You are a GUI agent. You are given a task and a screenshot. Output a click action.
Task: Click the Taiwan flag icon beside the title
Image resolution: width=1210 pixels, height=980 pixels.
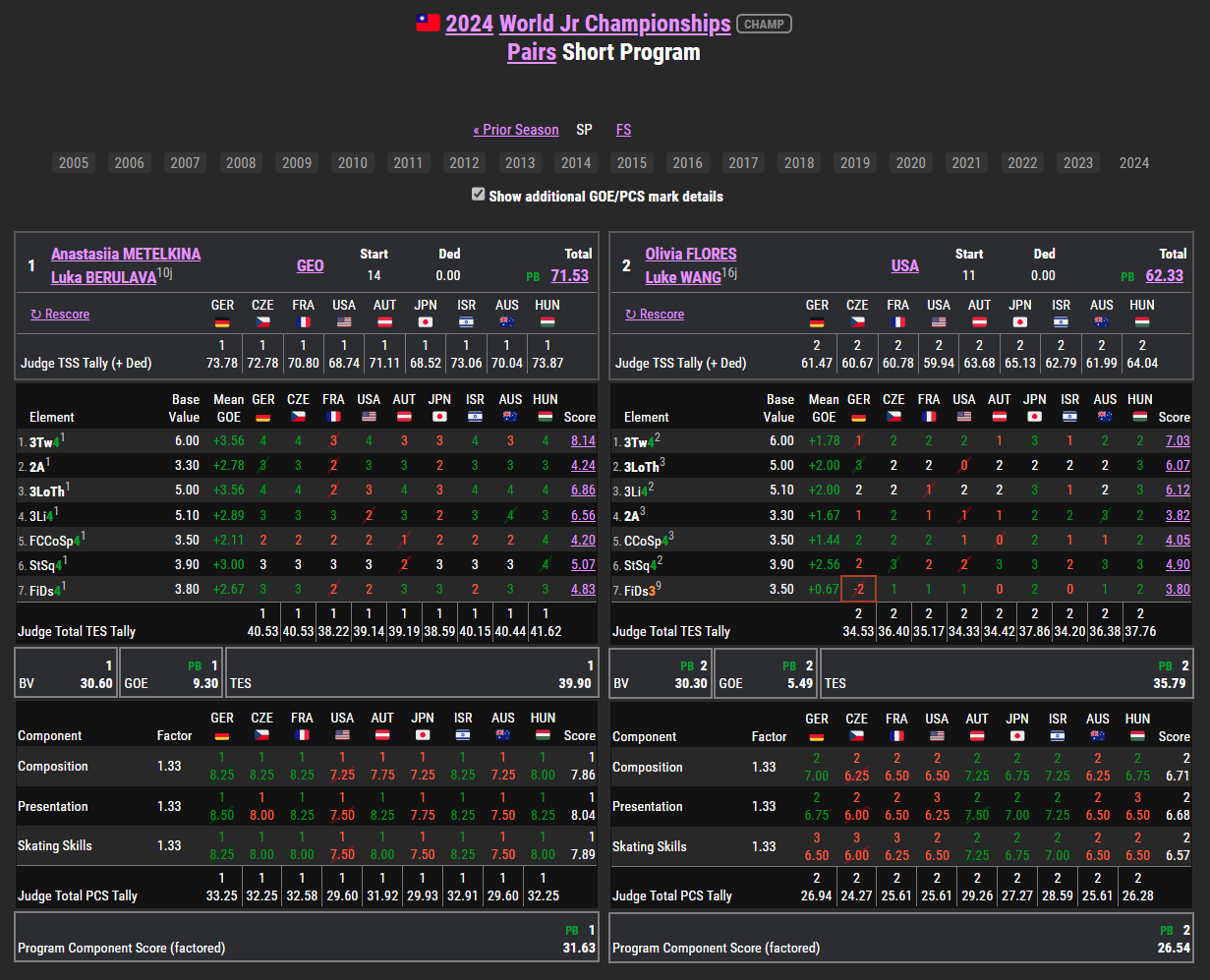(x=428, y=24)
